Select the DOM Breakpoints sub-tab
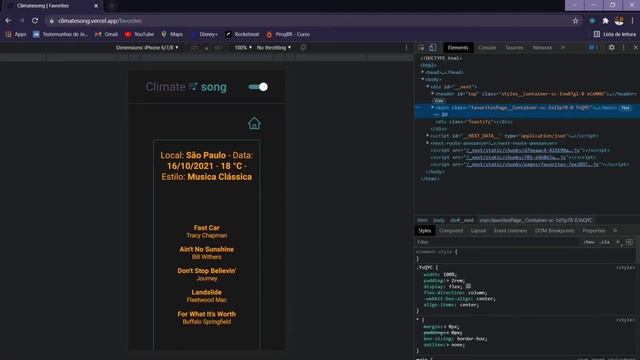The image size is (640, 360). (555, 231)
